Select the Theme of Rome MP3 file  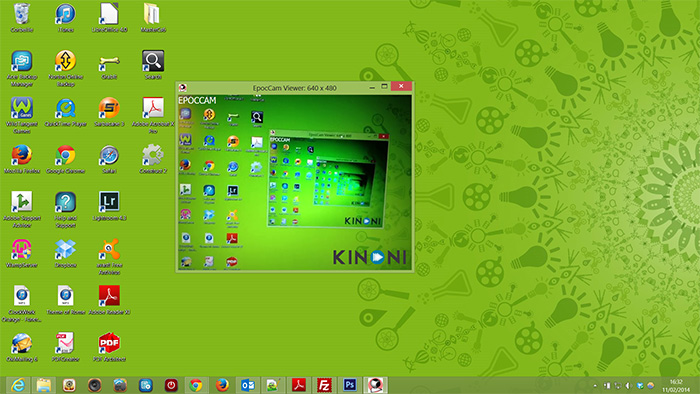point(66,300)
